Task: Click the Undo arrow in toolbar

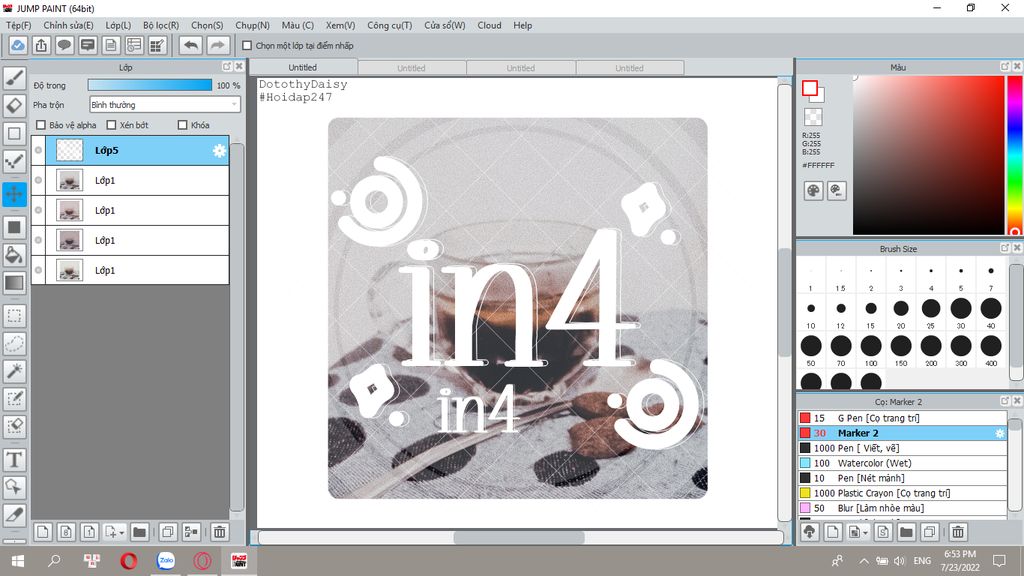Action: [x=191, y=45]
